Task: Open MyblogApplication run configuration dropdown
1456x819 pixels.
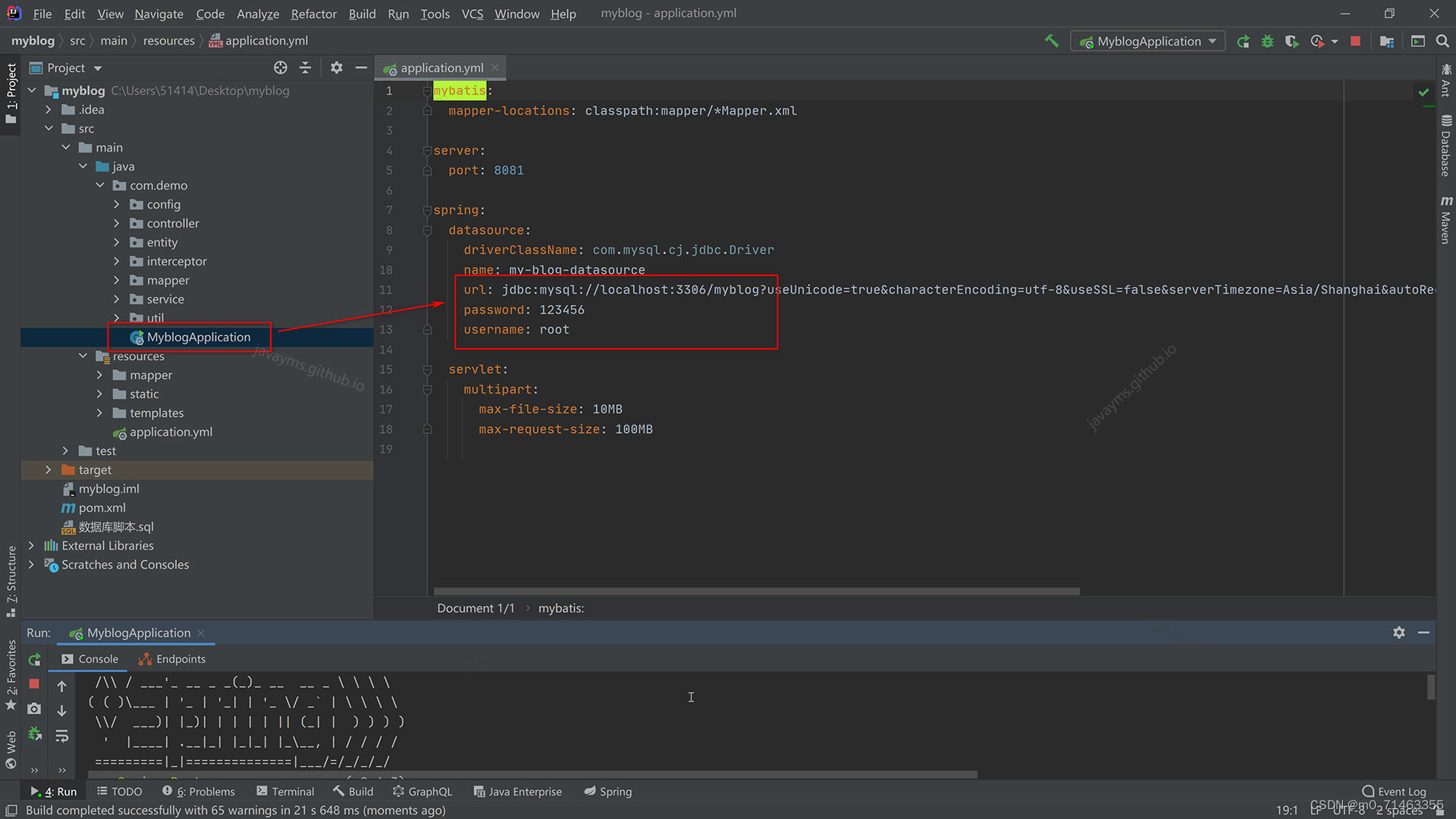Action: (x=1148, y=41)
